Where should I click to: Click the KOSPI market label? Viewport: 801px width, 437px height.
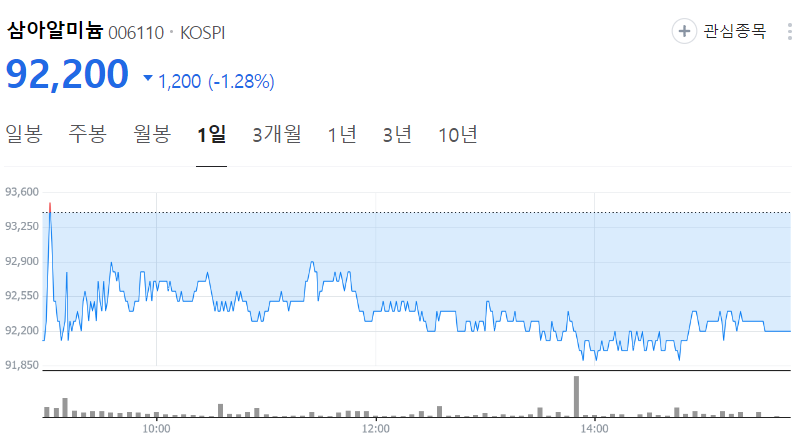click(202, 33)
